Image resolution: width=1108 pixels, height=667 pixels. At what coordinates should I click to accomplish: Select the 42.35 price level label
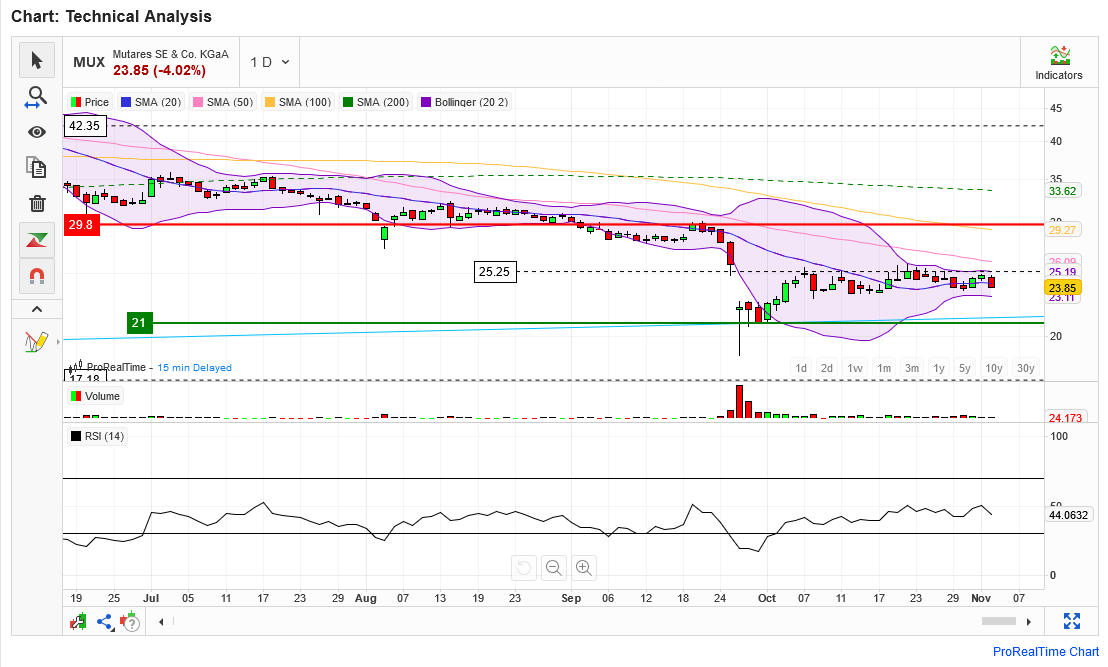click(x=85, y=126)
